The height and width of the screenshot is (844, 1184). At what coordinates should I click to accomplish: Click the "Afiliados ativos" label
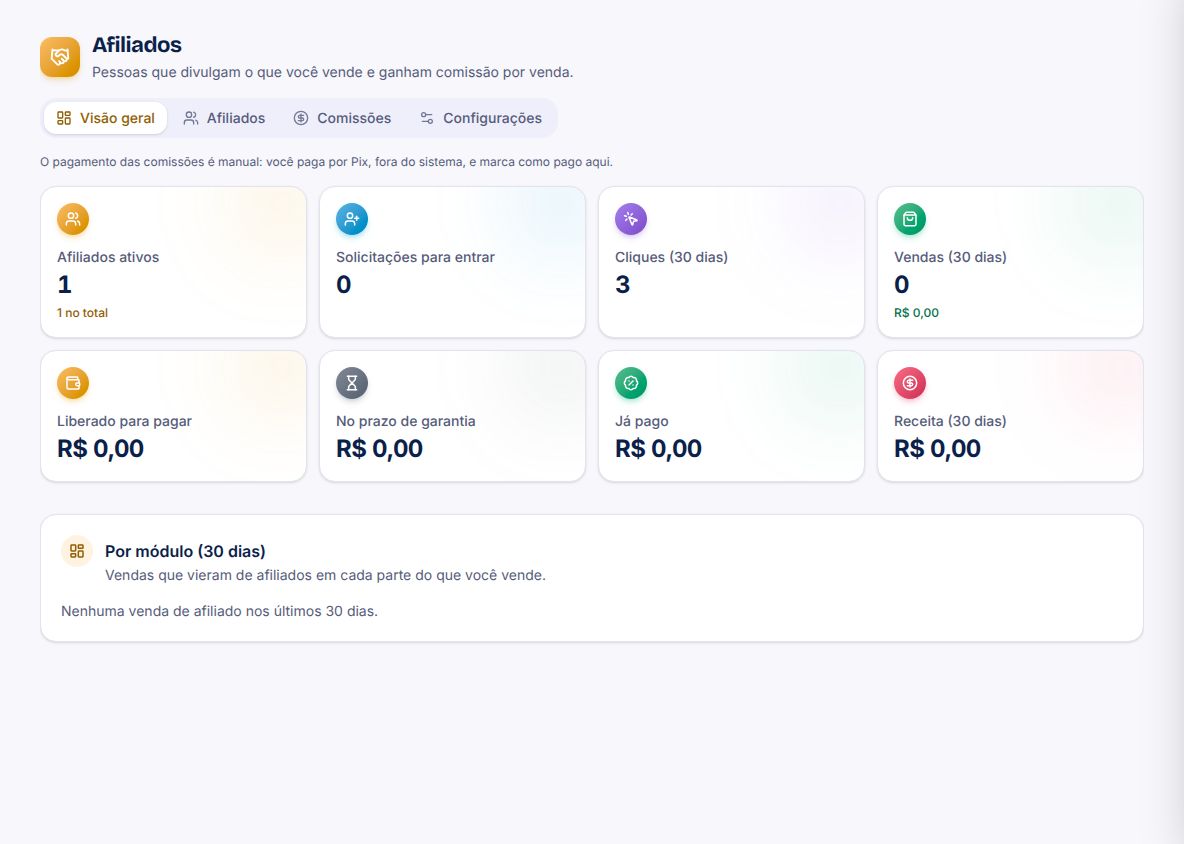(x=108, y=257)
